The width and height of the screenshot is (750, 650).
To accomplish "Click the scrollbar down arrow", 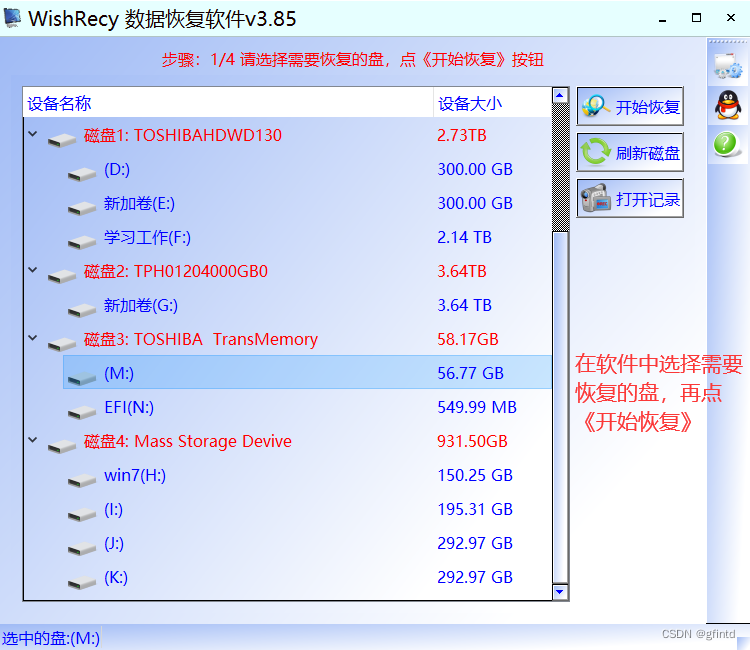I will [560, 592].
